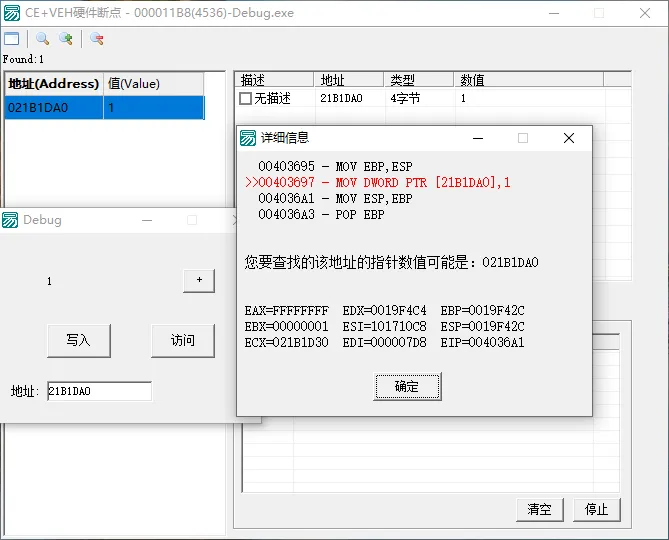
Task: Click the next scan magnifier icon
Action: pos(66,39)
